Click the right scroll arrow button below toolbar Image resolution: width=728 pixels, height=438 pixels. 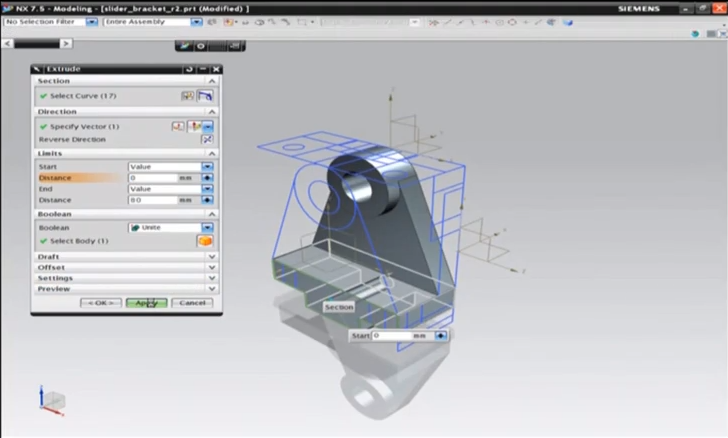[x=66, y=44]
